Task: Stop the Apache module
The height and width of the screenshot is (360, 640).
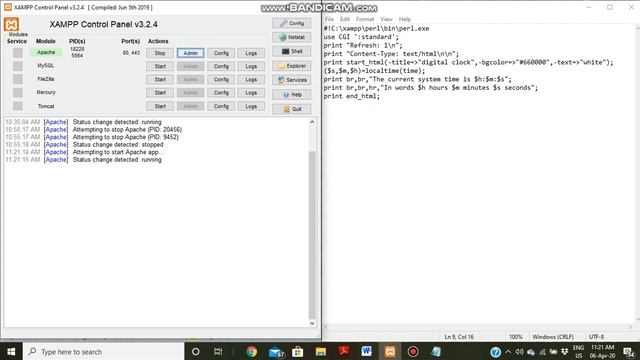Action: [160, 53]
